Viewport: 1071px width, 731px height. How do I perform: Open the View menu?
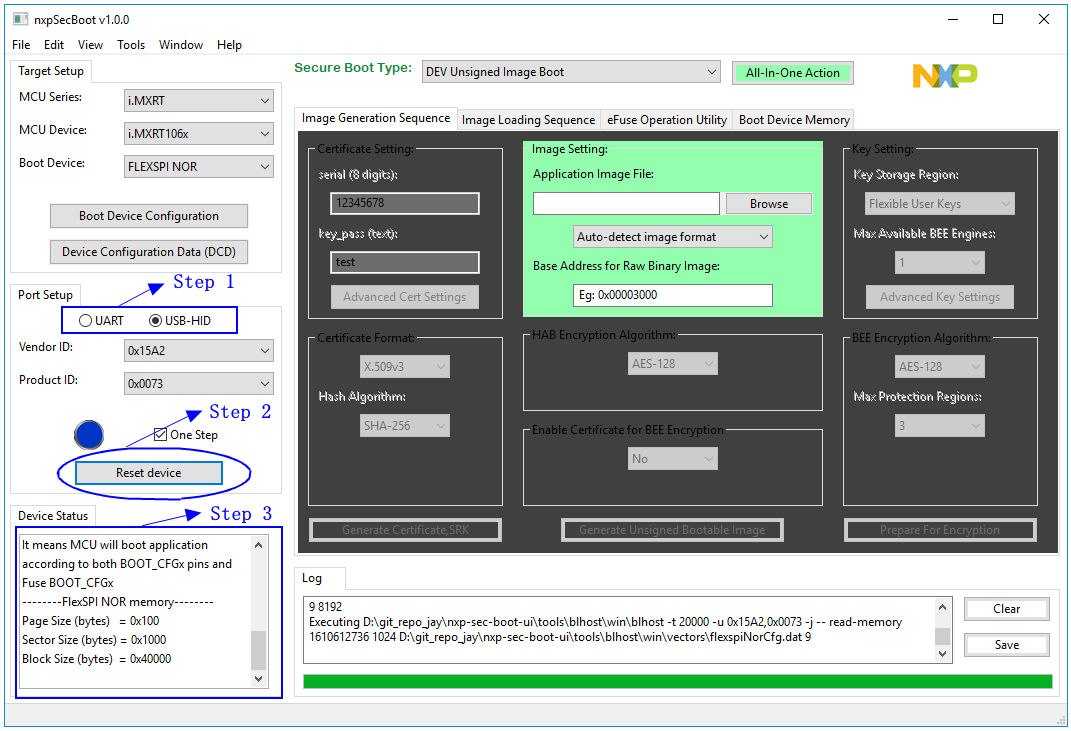[90, 44]
